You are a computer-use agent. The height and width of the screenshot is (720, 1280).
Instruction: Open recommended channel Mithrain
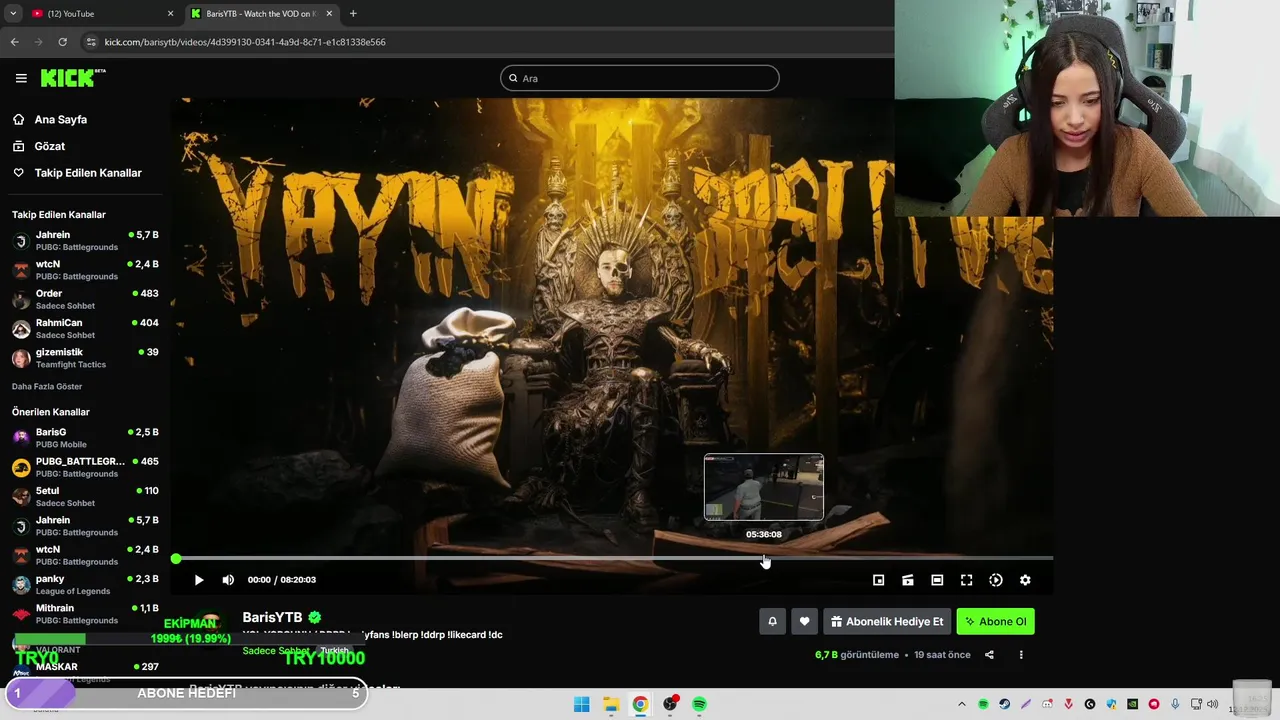[x=85, y=613]
